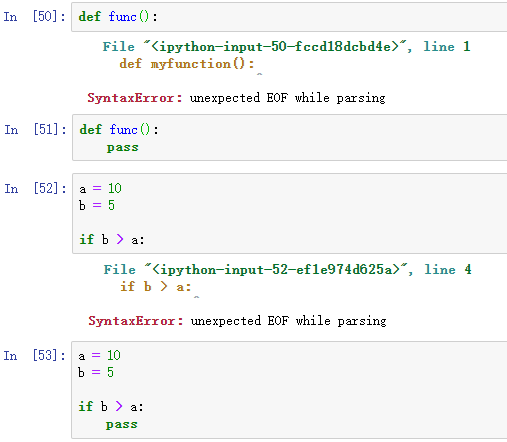Select the In [52] prompt label
Viewport: 507px width, 442px height.
pyautogui.click(x=35, y=188)
